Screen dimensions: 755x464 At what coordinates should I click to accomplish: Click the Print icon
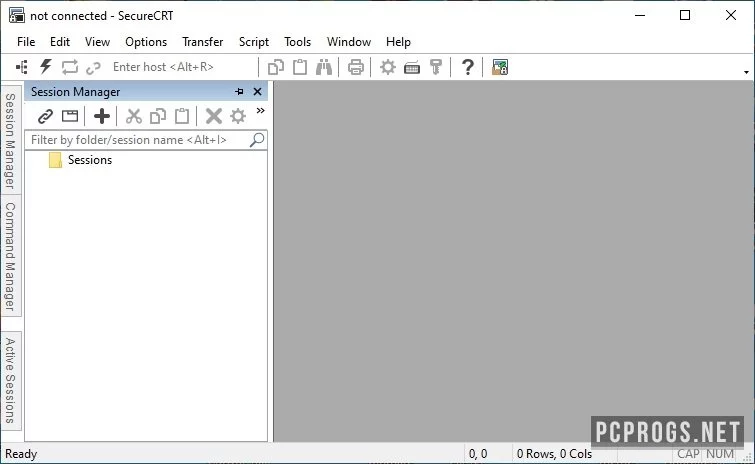pyautogui.click(x=356, y=67)
